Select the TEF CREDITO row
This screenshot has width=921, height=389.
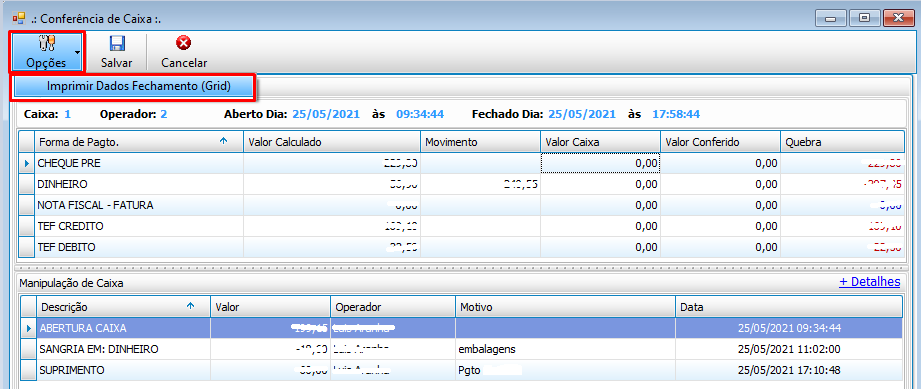[461, 226]
